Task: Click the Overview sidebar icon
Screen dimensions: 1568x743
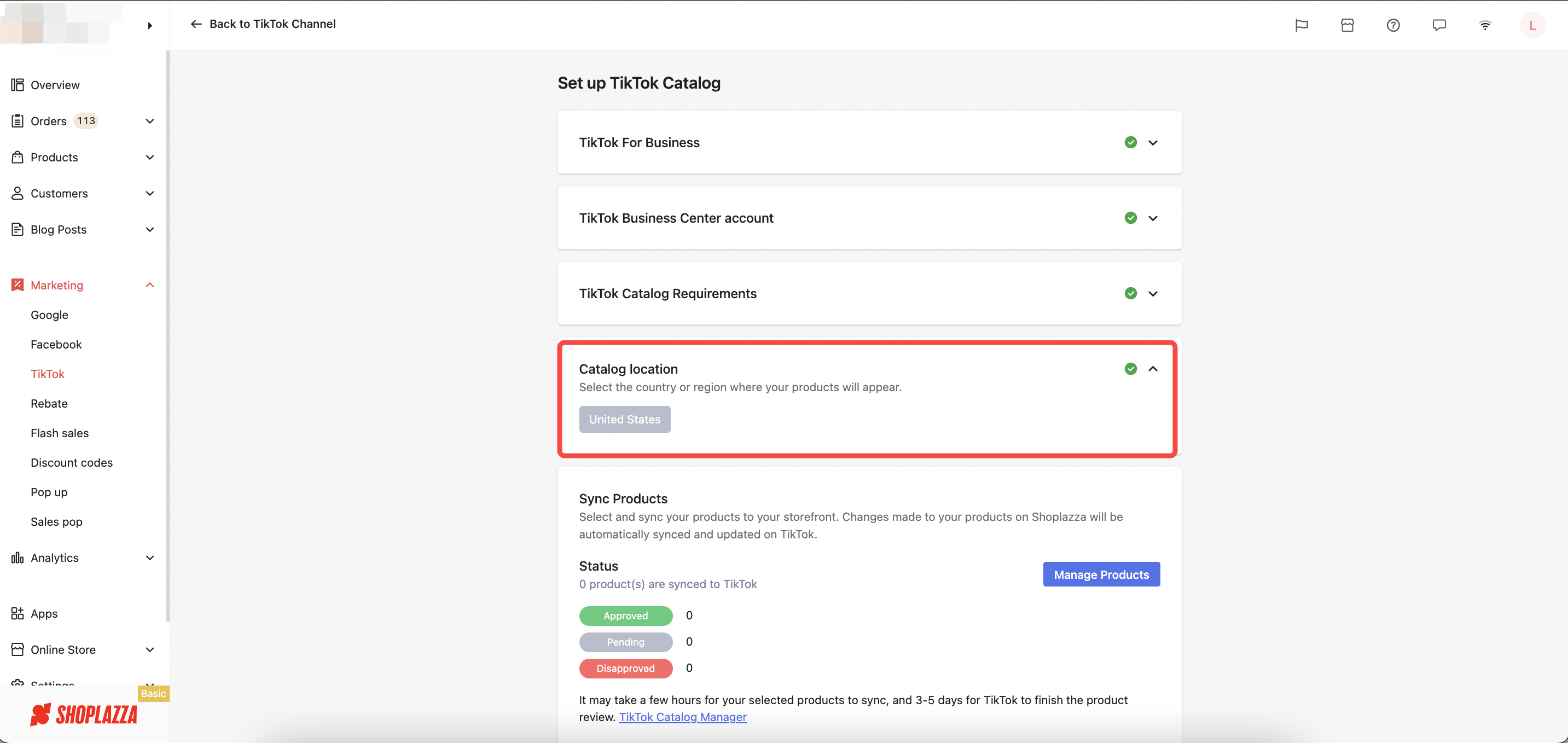Action: click(x=18, y=85)
